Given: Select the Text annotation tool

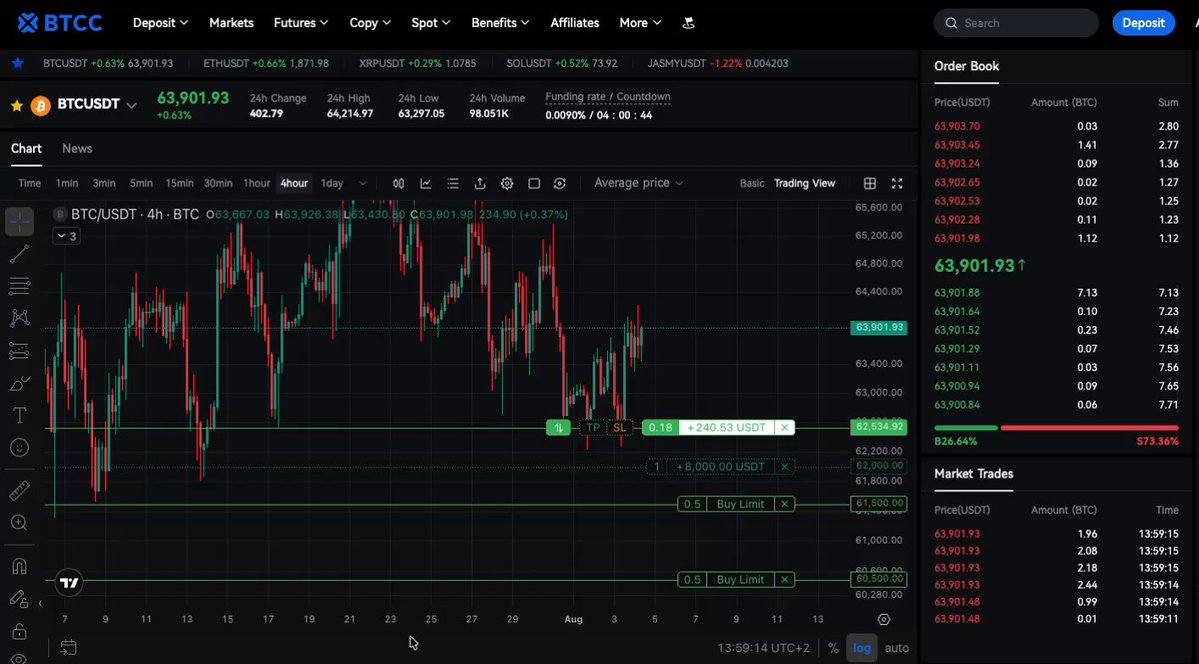Looking at the screenshot, I should (19, 415).
